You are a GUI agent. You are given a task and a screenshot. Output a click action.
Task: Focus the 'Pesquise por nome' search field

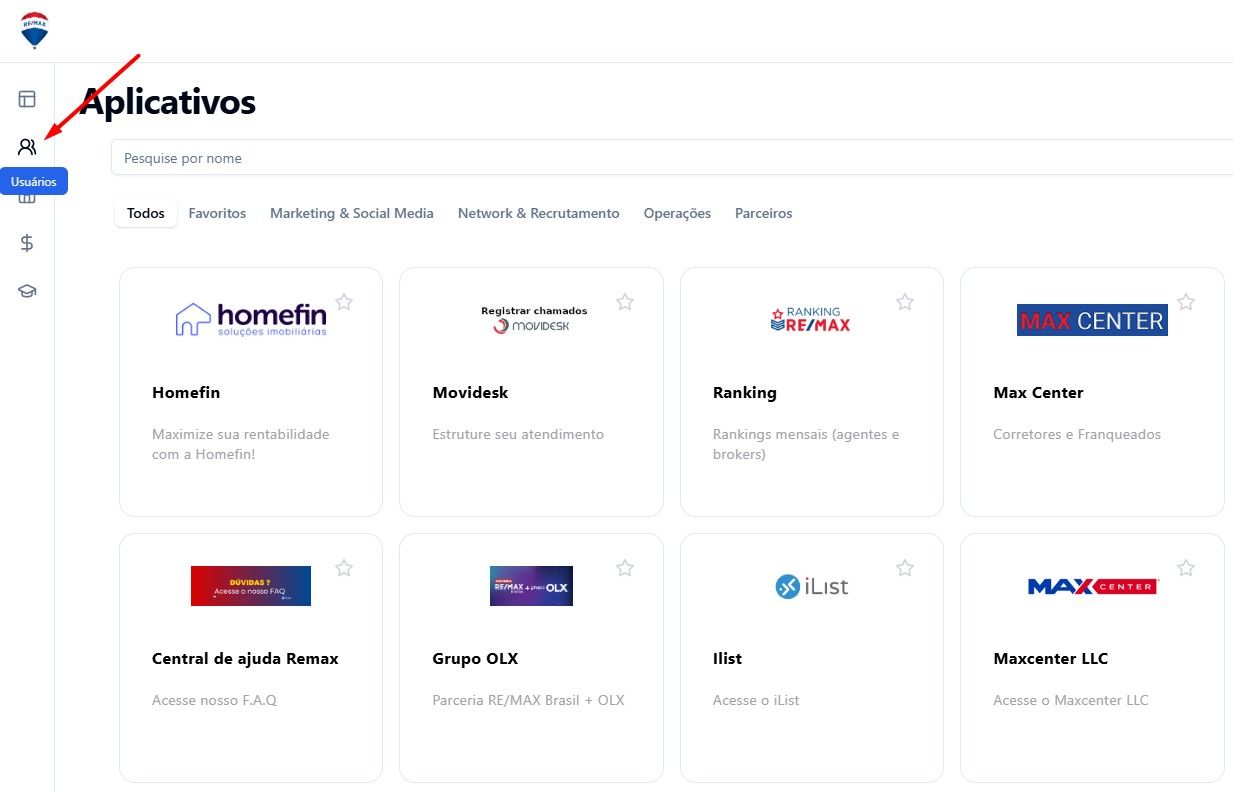tap(672, 158)
